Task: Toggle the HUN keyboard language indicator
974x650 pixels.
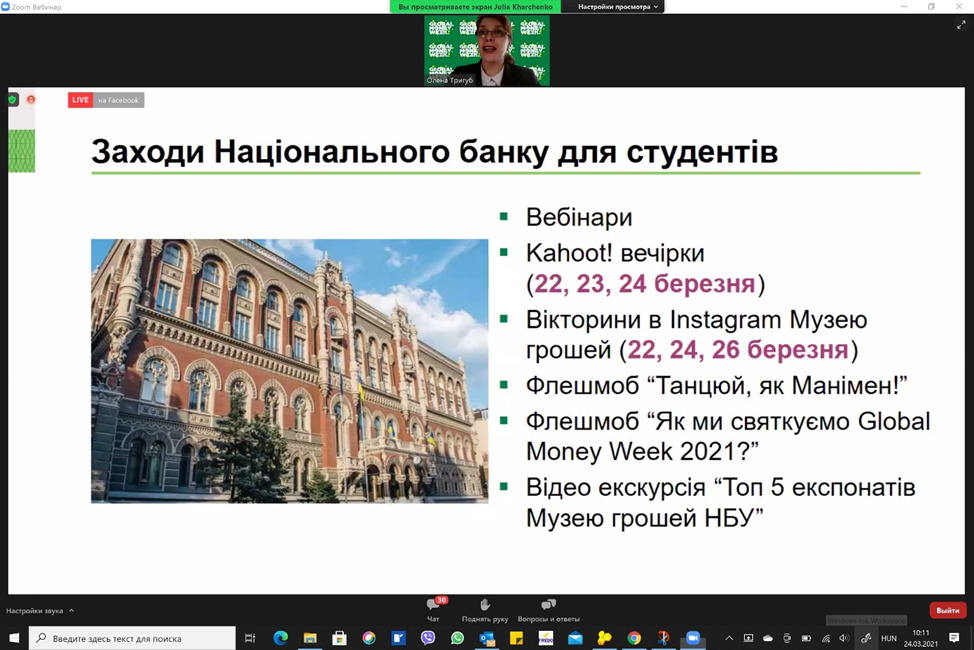Action: point(888,638)
